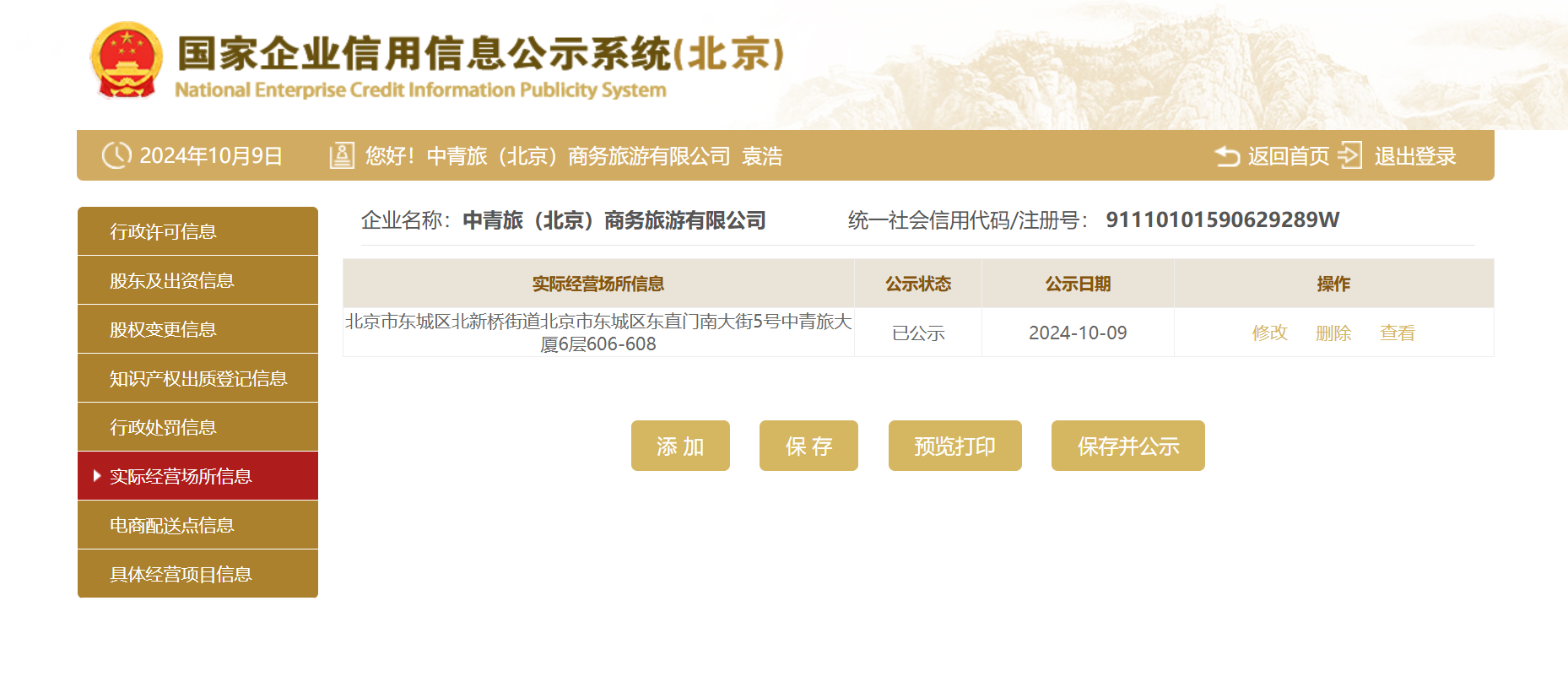This screenshot has width=1568, height=682.
Task: Click the bold company name after 企业名称
Action: pos(614,220)
